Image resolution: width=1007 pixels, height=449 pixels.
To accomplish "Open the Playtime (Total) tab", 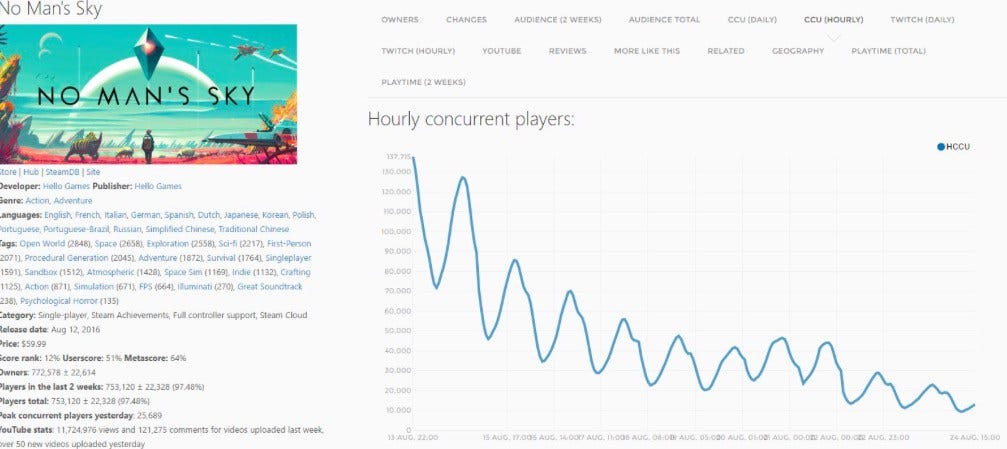I will [x=888, y=51].
